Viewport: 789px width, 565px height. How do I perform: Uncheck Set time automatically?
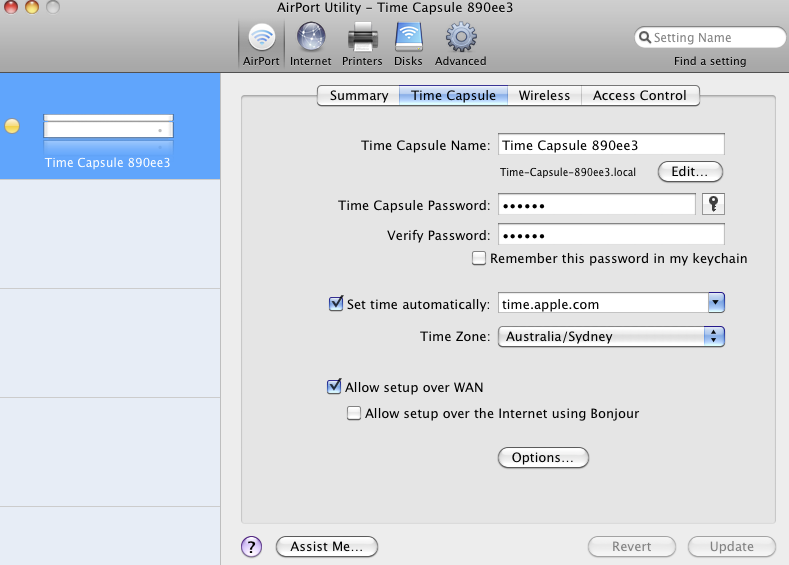[336, 303]
